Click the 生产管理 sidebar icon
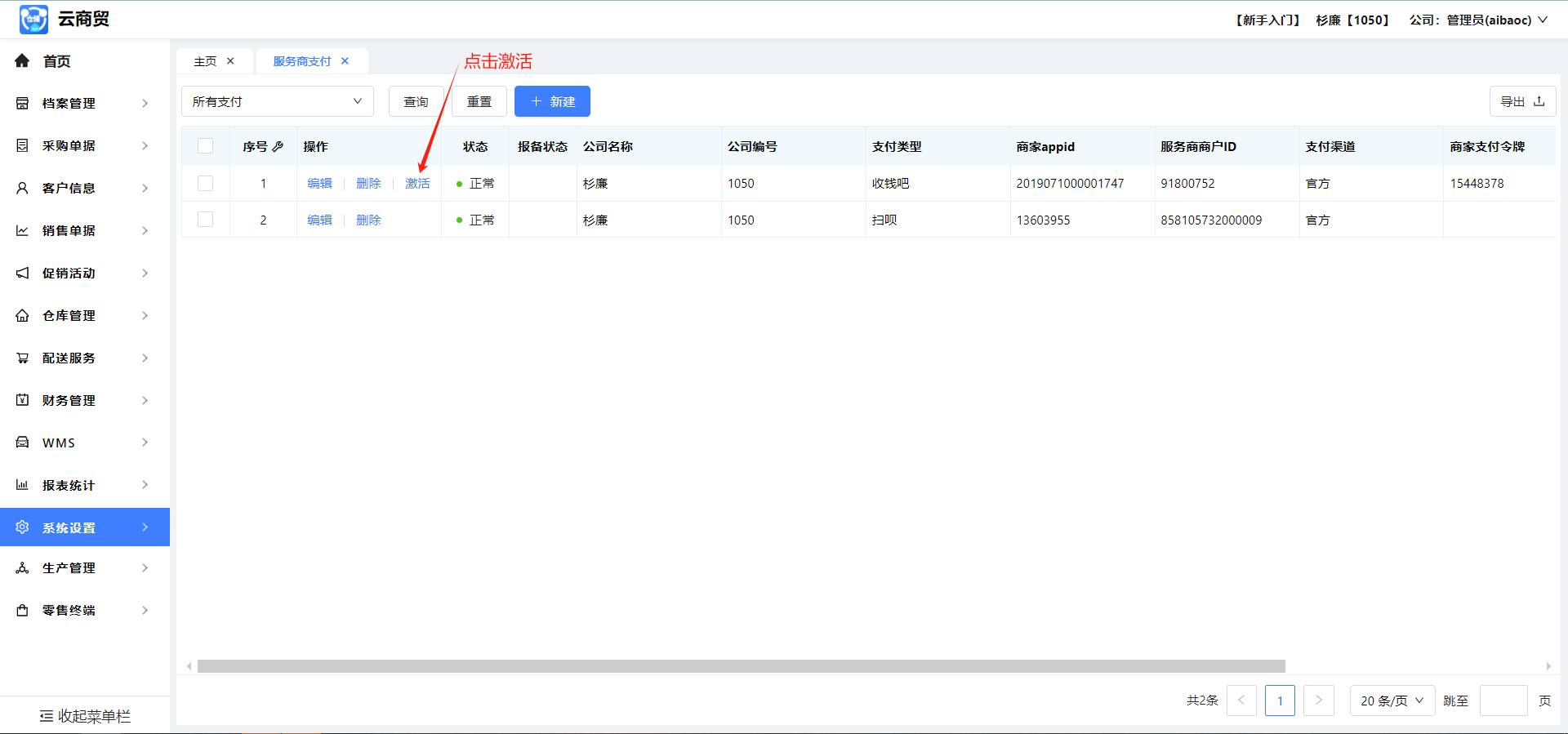Screen dimensions: 1568x734 (22, 568)
